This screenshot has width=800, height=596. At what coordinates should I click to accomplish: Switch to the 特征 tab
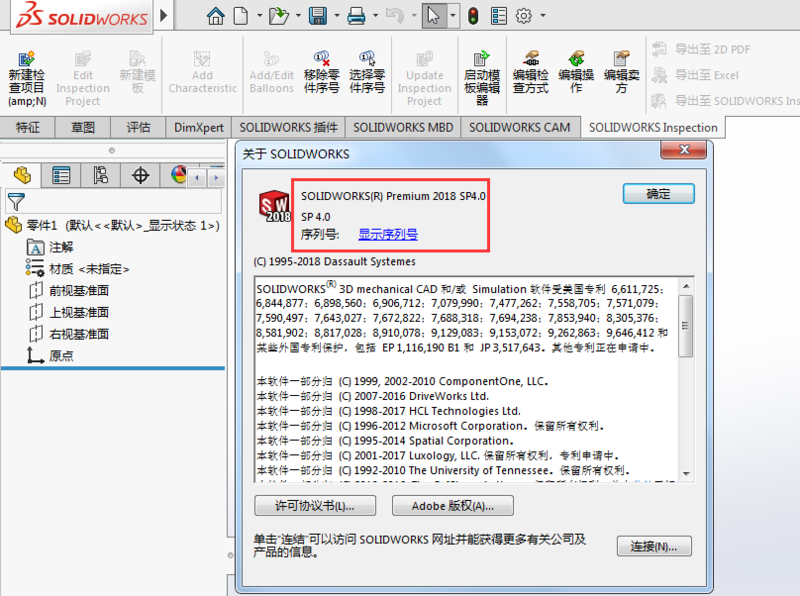click(x=28, y=128)
